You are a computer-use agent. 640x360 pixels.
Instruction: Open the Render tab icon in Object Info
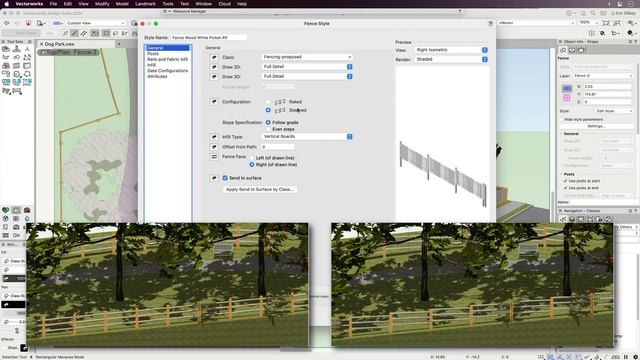click(581, 50)
